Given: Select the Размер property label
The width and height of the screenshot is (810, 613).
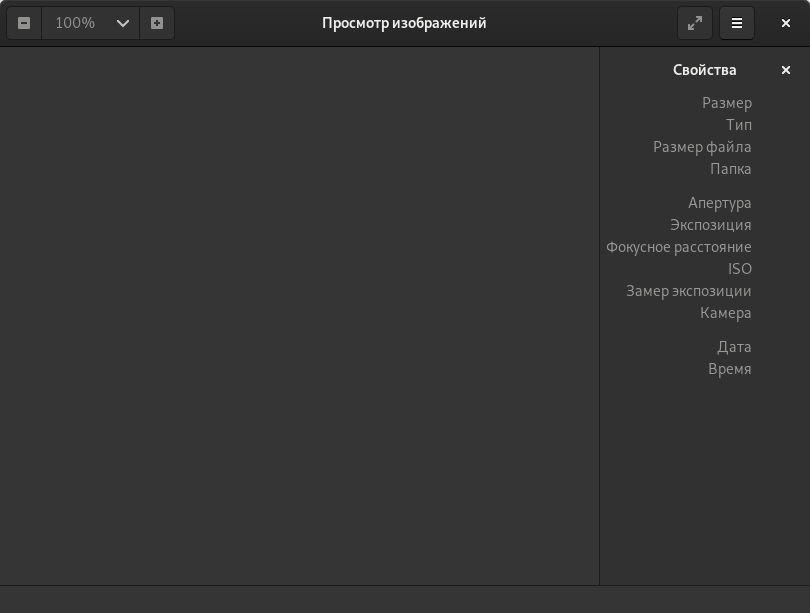Looking at the screenshot, I should [x=726, y=103].
